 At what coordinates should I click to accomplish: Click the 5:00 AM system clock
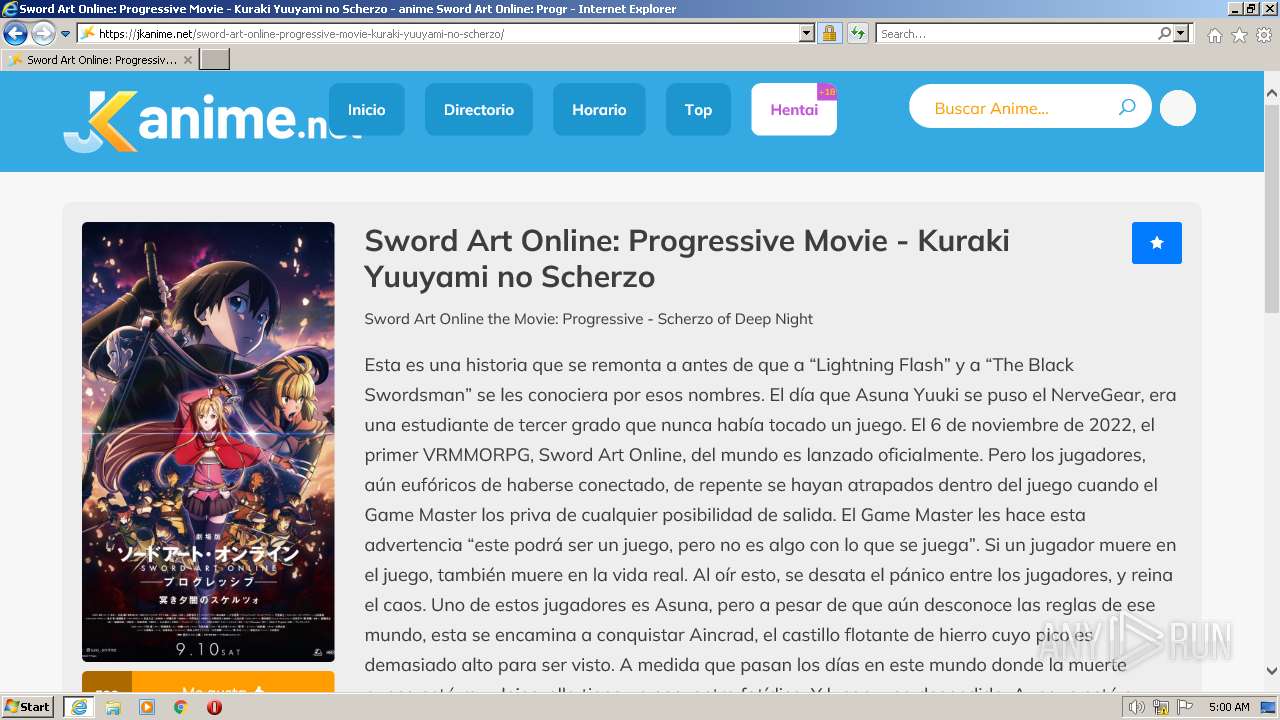click(x=1229, y=707)
